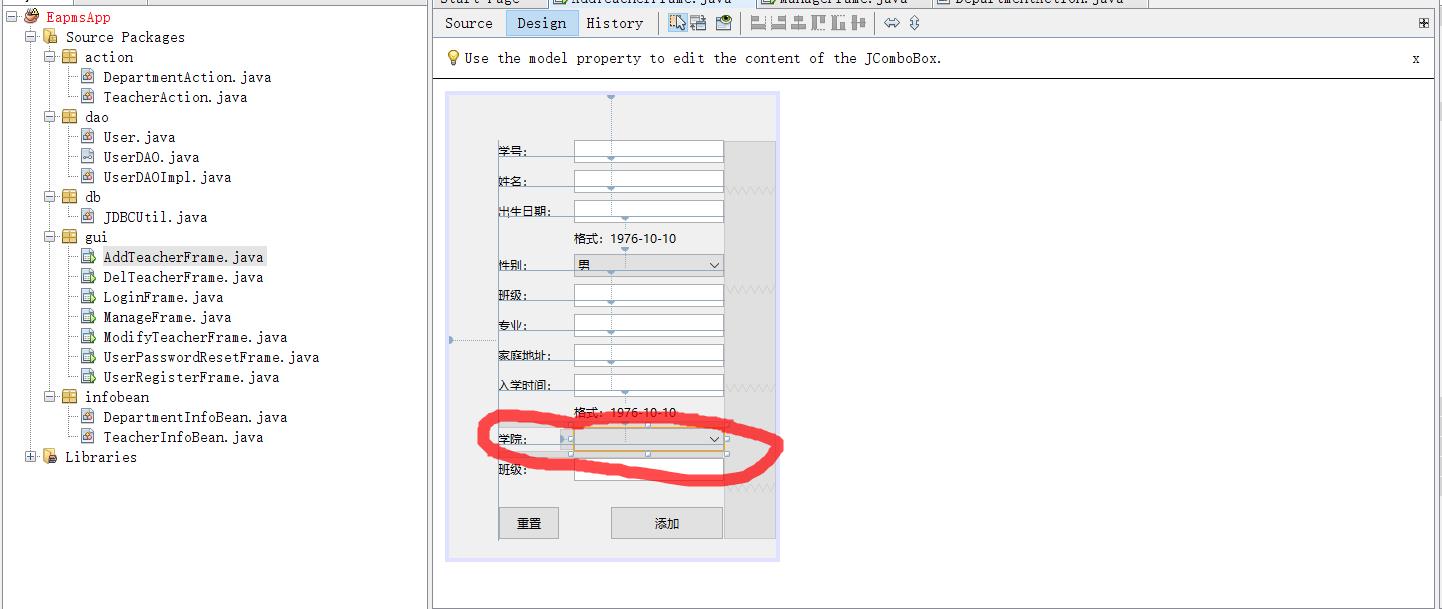Click the 姓名 text field
The height and width of the screenshot is (609, 1442).
click(x=649, y=181)
